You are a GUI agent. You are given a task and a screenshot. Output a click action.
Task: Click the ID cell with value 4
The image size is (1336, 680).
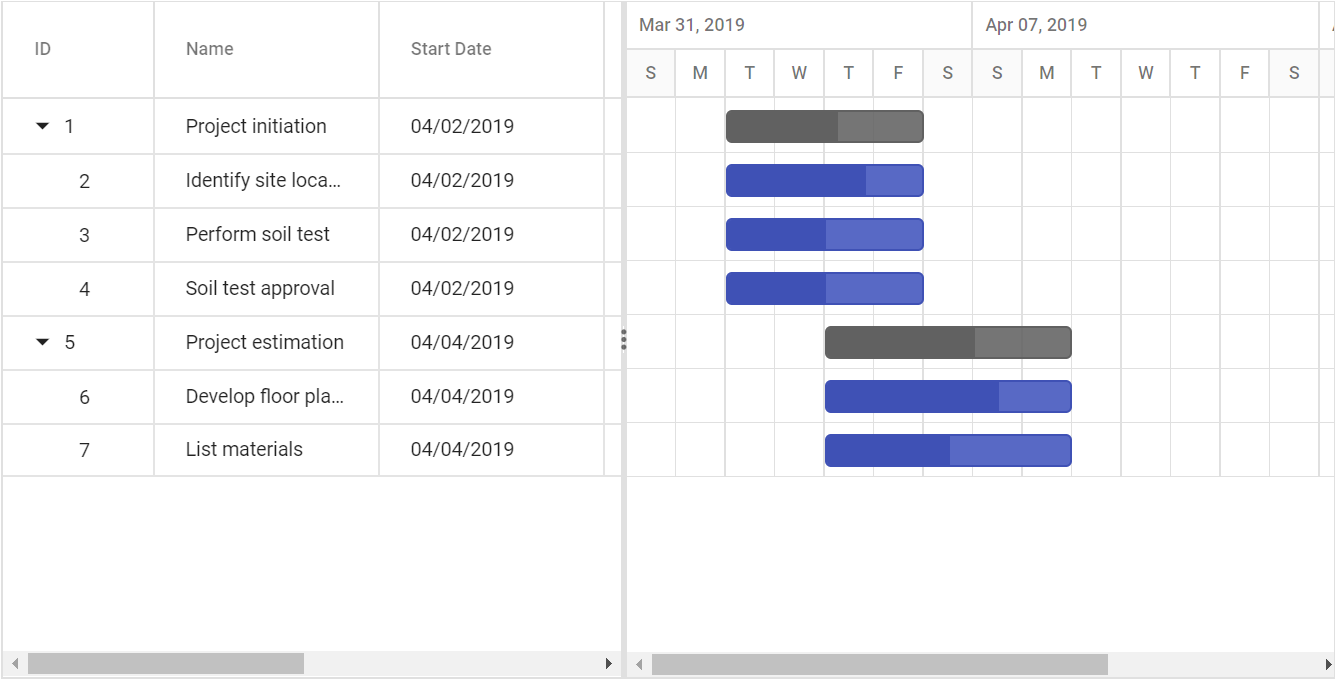tap(78, 288)
